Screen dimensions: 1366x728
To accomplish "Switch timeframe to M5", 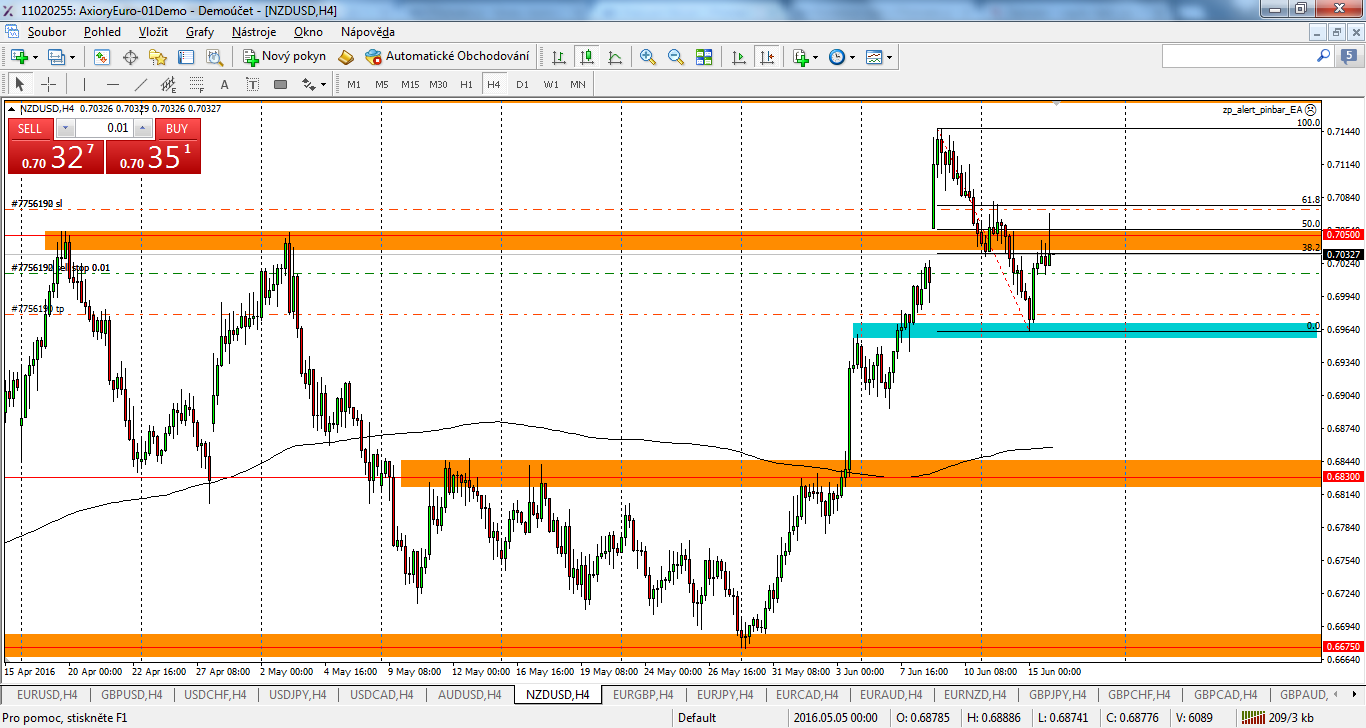I will coord(382,84).
